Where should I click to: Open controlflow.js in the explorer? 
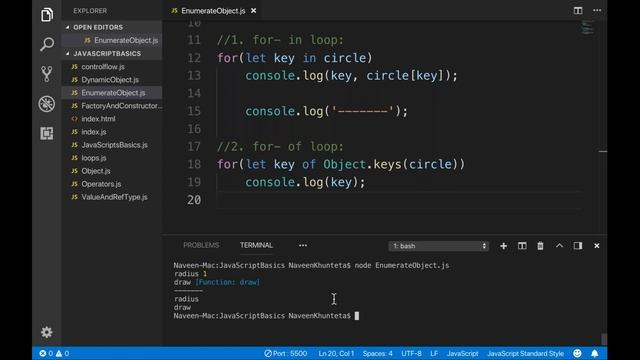click(112, 67)
